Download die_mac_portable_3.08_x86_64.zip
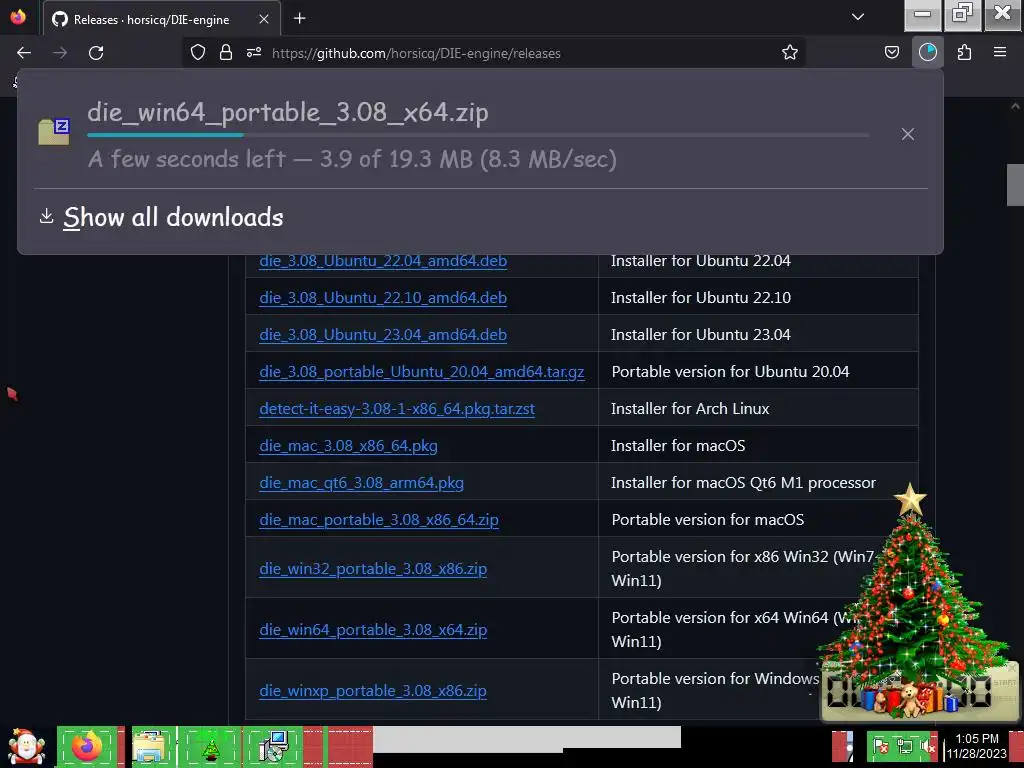1024x768 pixels. tap(379, 520)
